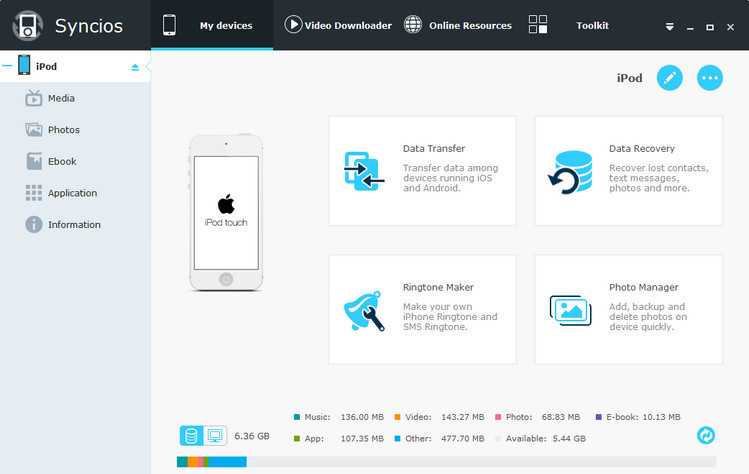The width and height of the screenshot is (749, 474).
Task: Open Information in the sidebar
Action: [75, 224]
